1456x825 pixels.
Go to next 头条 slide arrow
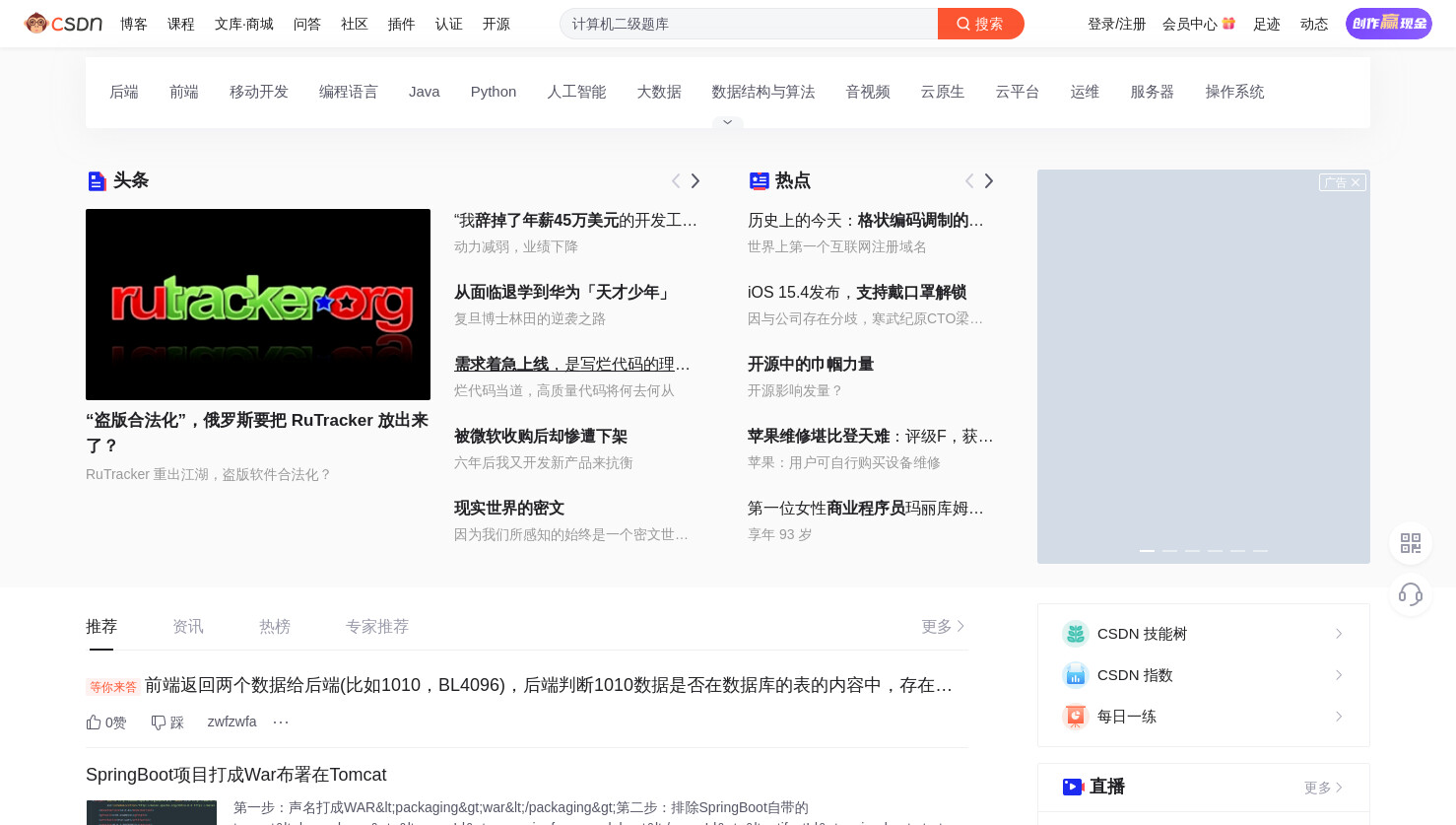(x=695, y=180)
